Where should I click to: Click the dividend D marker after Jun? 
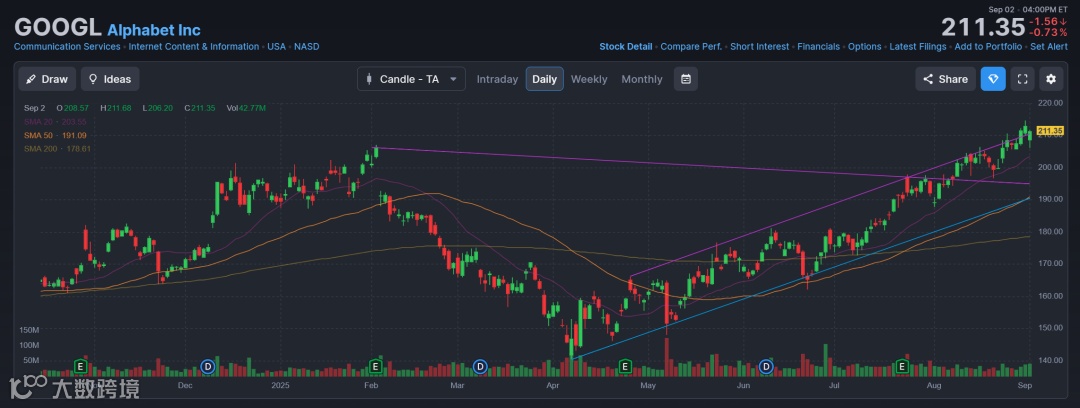[x=766, y=366]
